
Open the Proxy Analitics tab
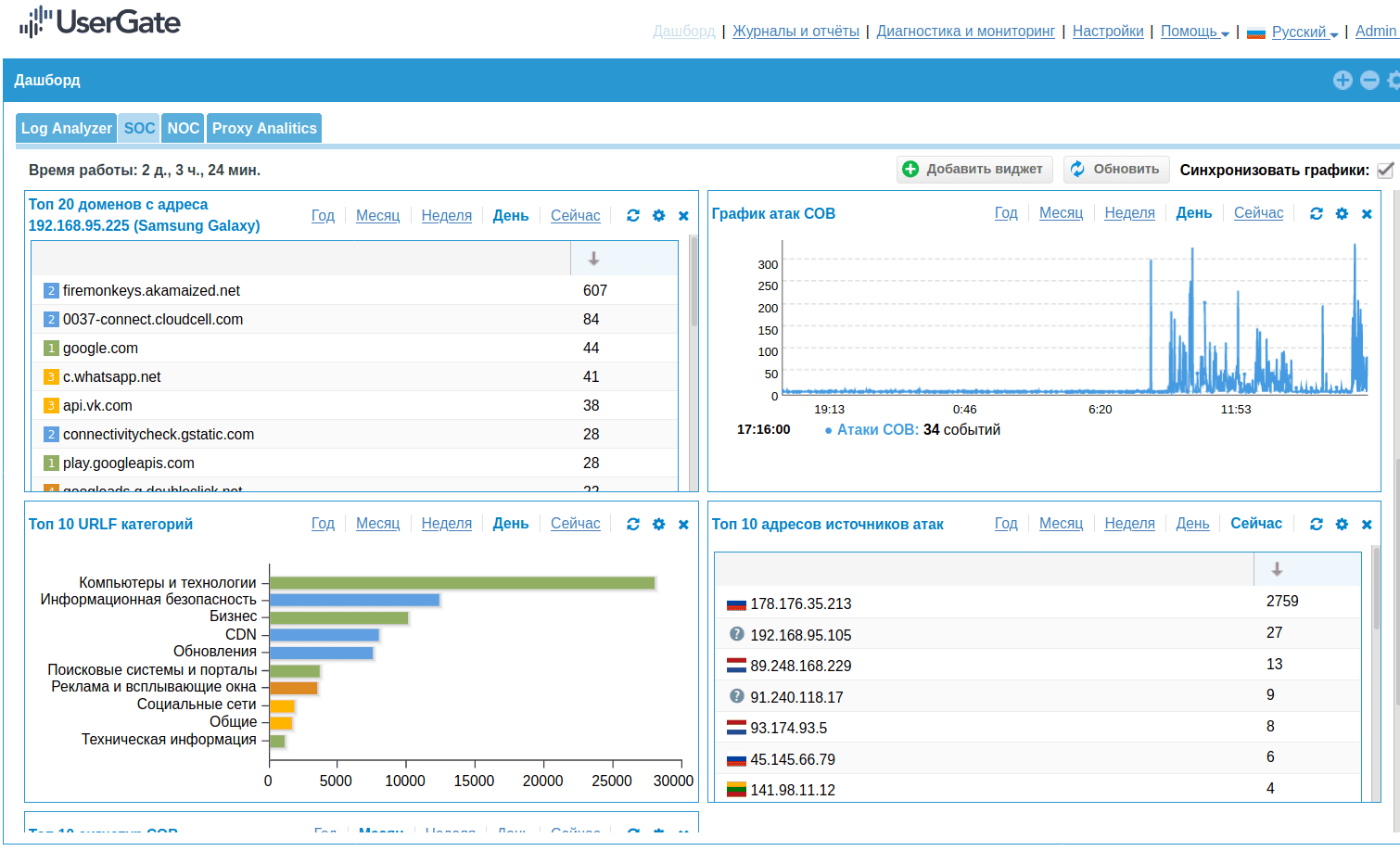[x=264, y=128]
